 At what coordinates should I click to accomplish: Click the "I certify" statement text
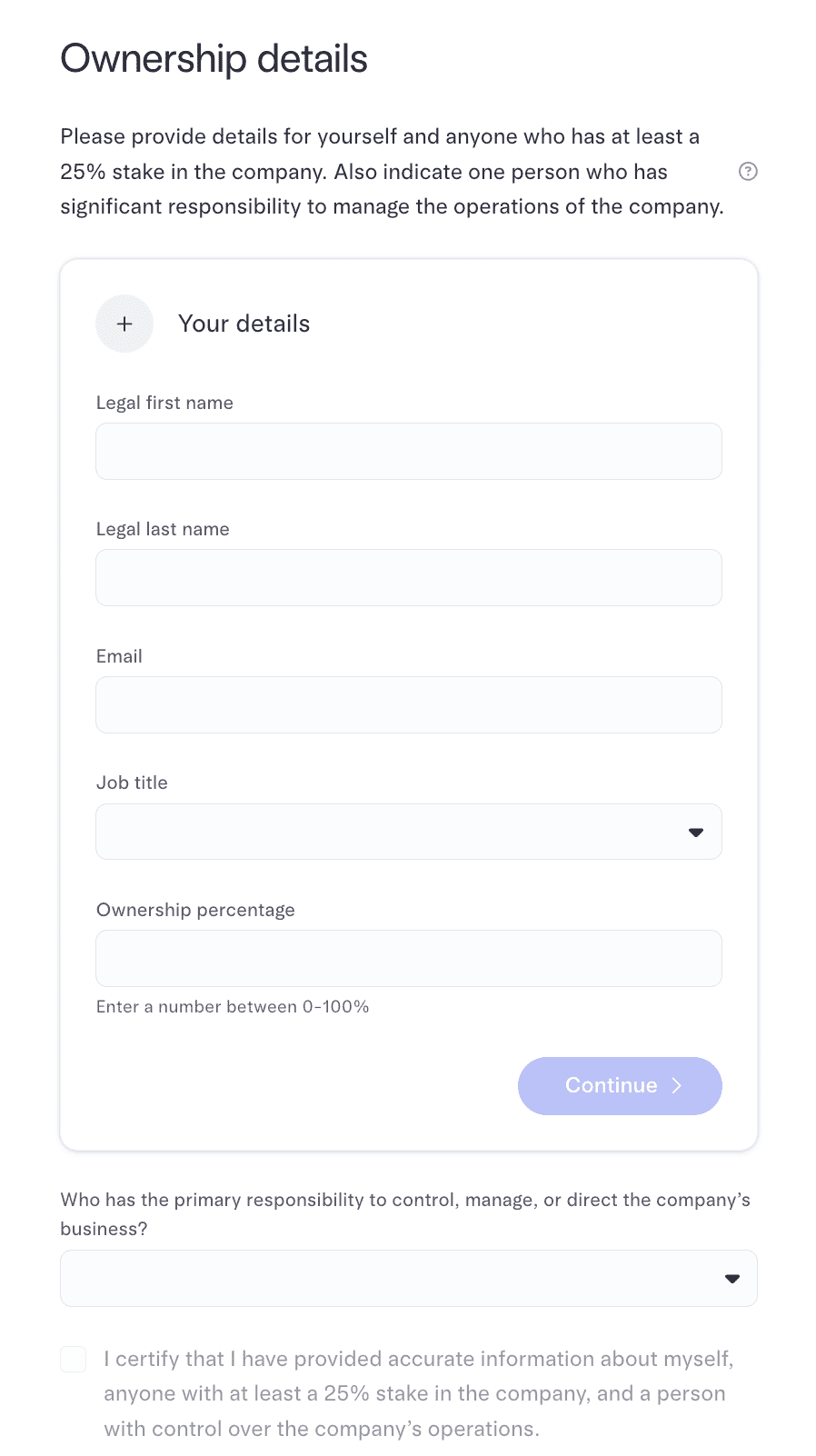418,1394
